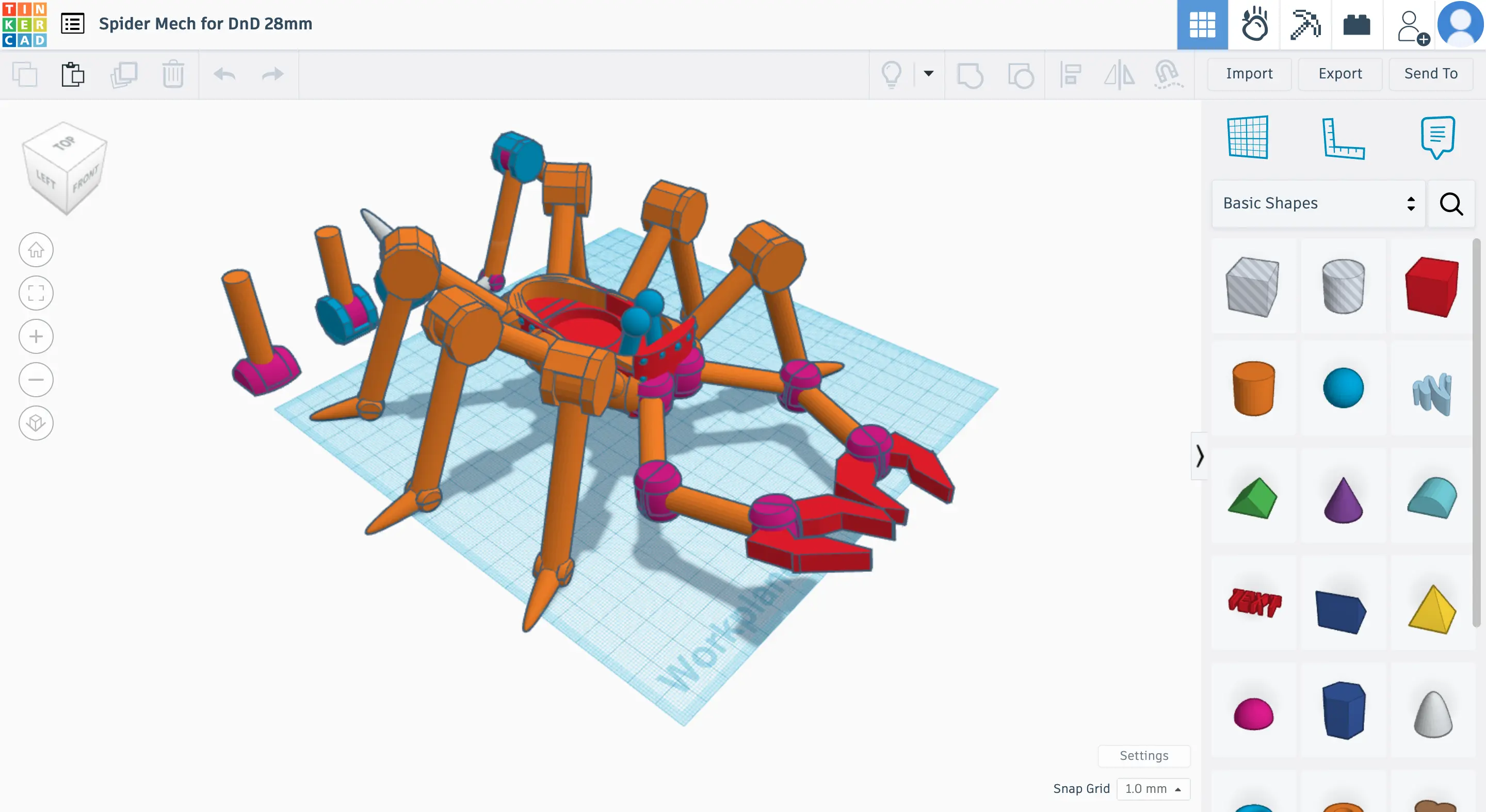Open the Blocks pickaxe mode
The height and width of the screenshot is (812, 1486).
[1305, 25]
